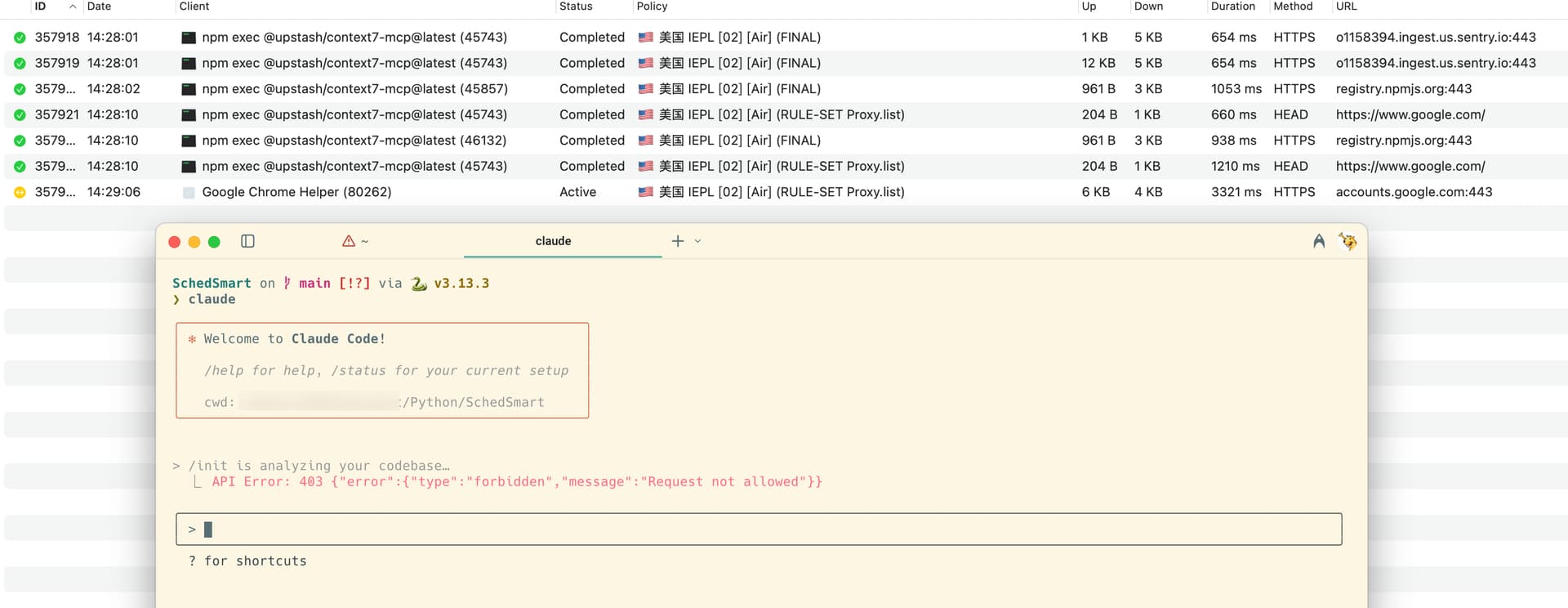Click the API Error 403 message line
Image resolution: width=1568 pixels, height=608 pixels.
(517, 482)
